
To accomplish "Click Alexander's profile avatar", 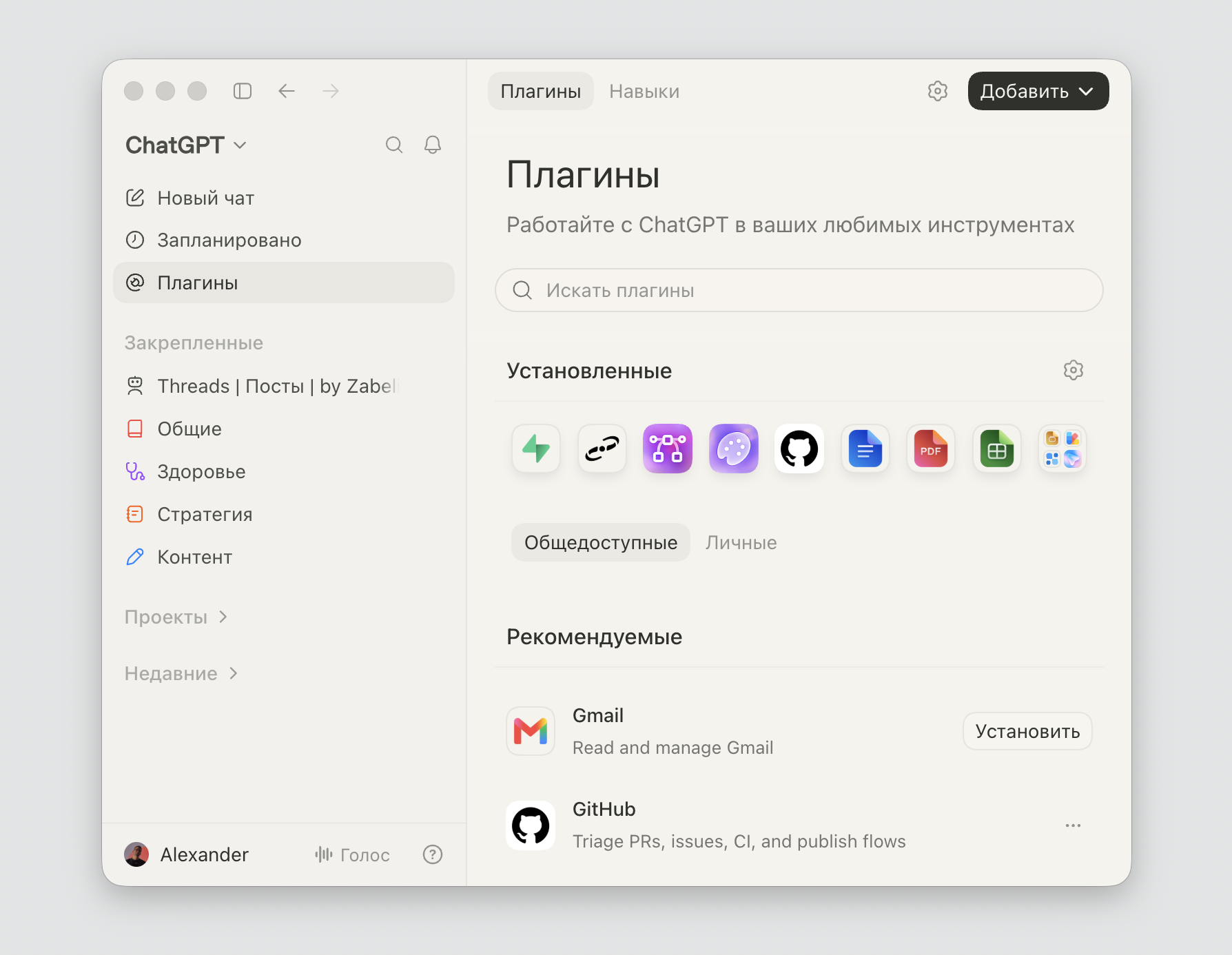I will 136,854.
